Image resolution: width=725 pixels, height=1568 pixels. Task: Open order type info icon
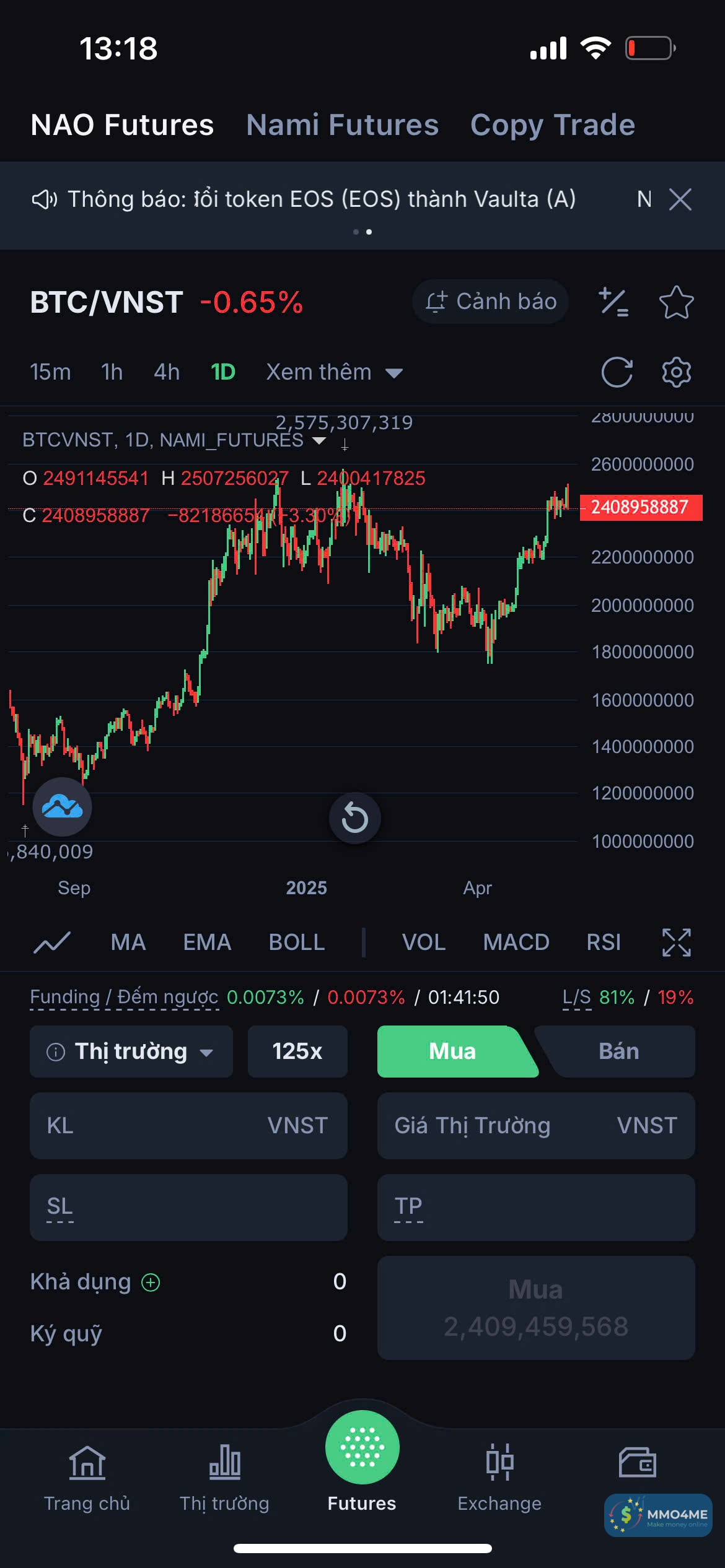tap(56, 1052)
